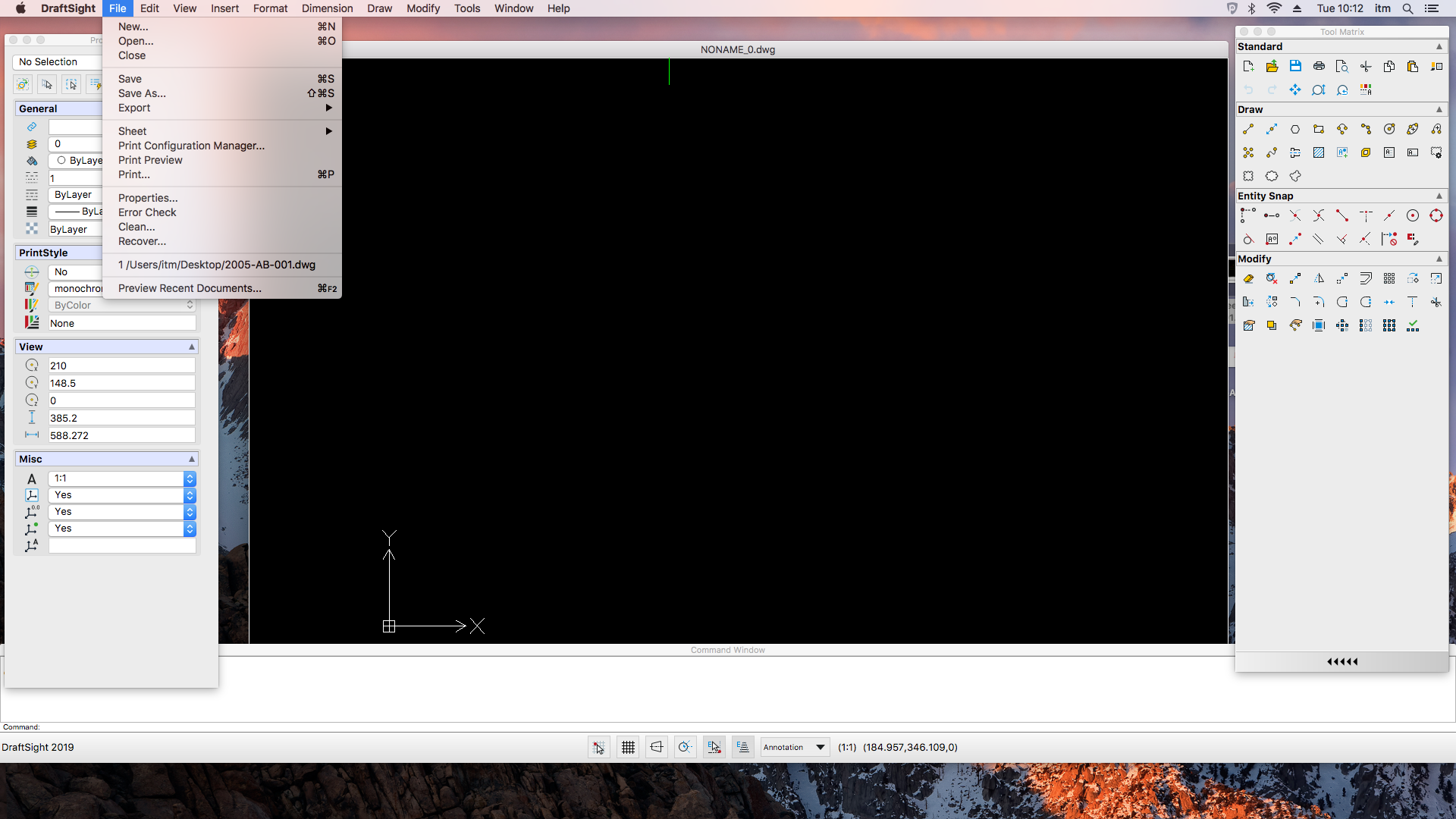
Task: Collapse the Modify section in Tool Matrix
Action: pos(1439,259)
